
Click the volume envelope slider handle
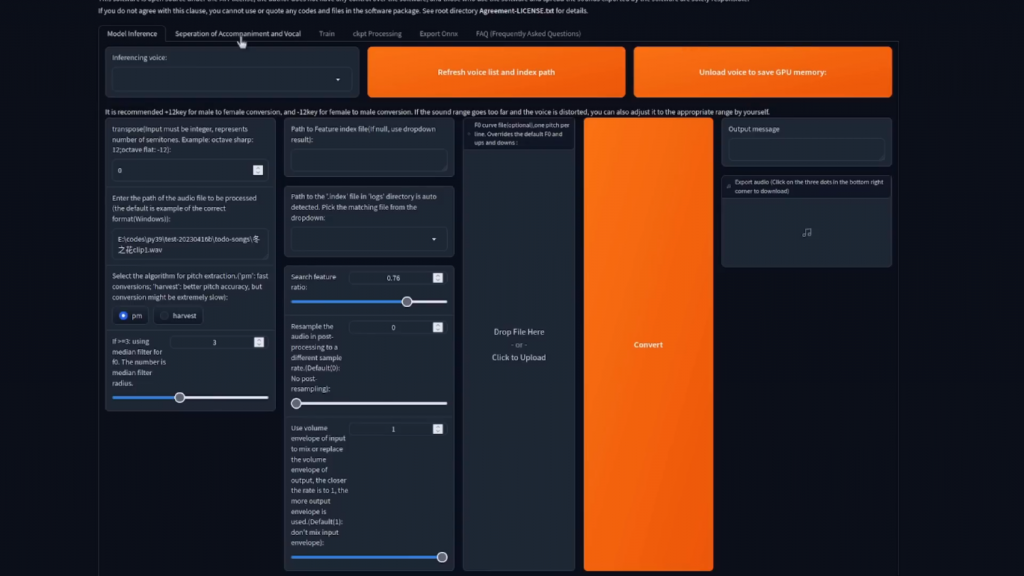tap(442, 557)
